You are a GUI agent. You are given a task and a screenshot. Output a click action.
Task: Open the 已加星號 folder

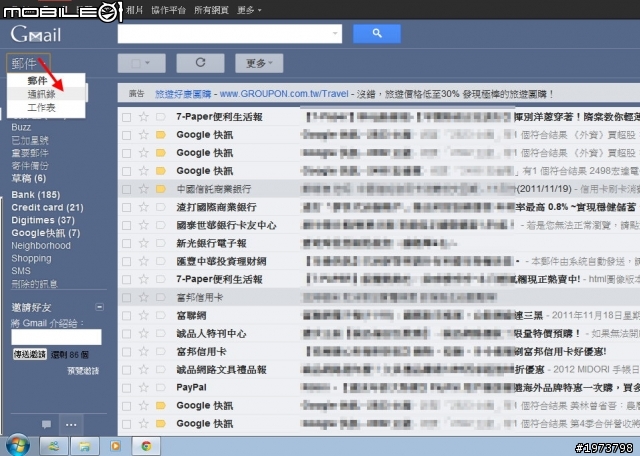[x=30, y=140]
